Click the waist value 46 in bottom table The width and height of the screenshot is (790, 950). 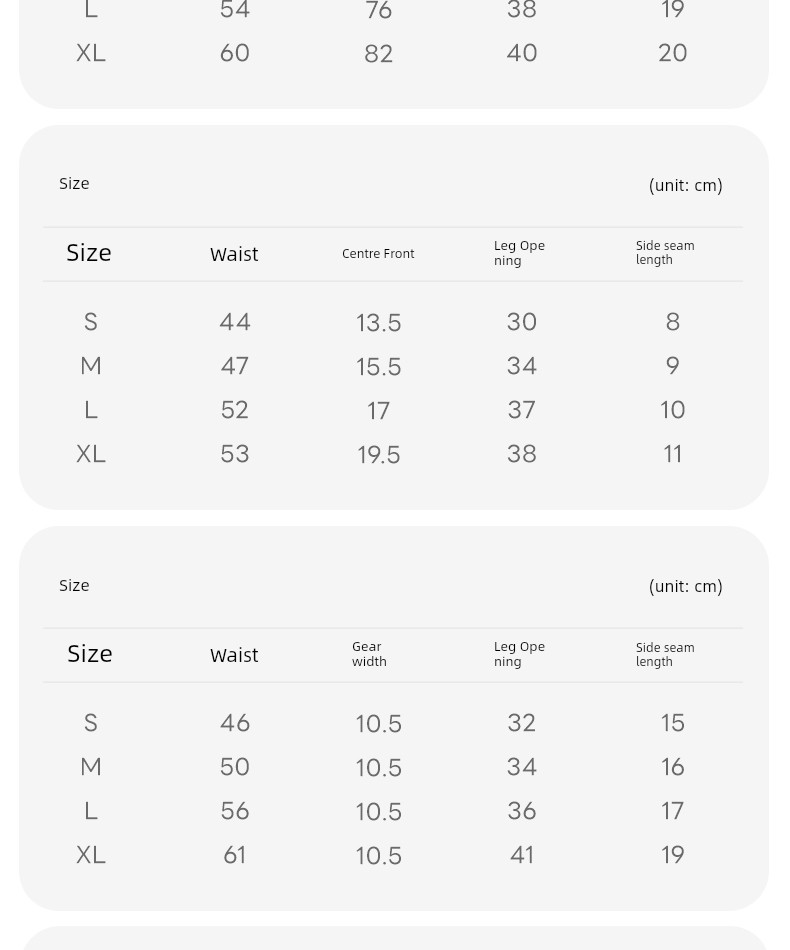point(234,723)
